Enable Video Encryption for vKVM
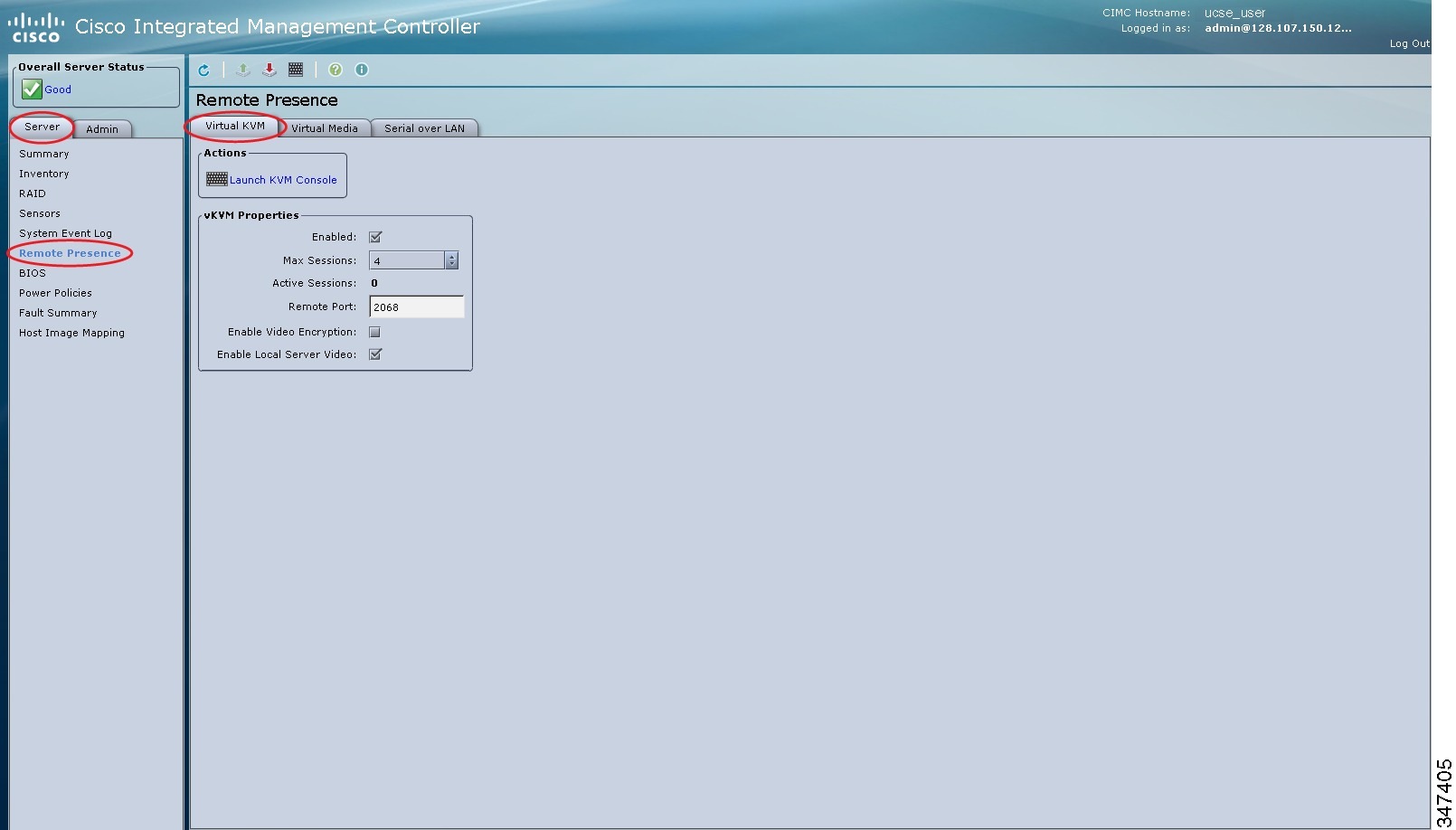Viewport: 1456px width, 830px height. coord(374,331)
